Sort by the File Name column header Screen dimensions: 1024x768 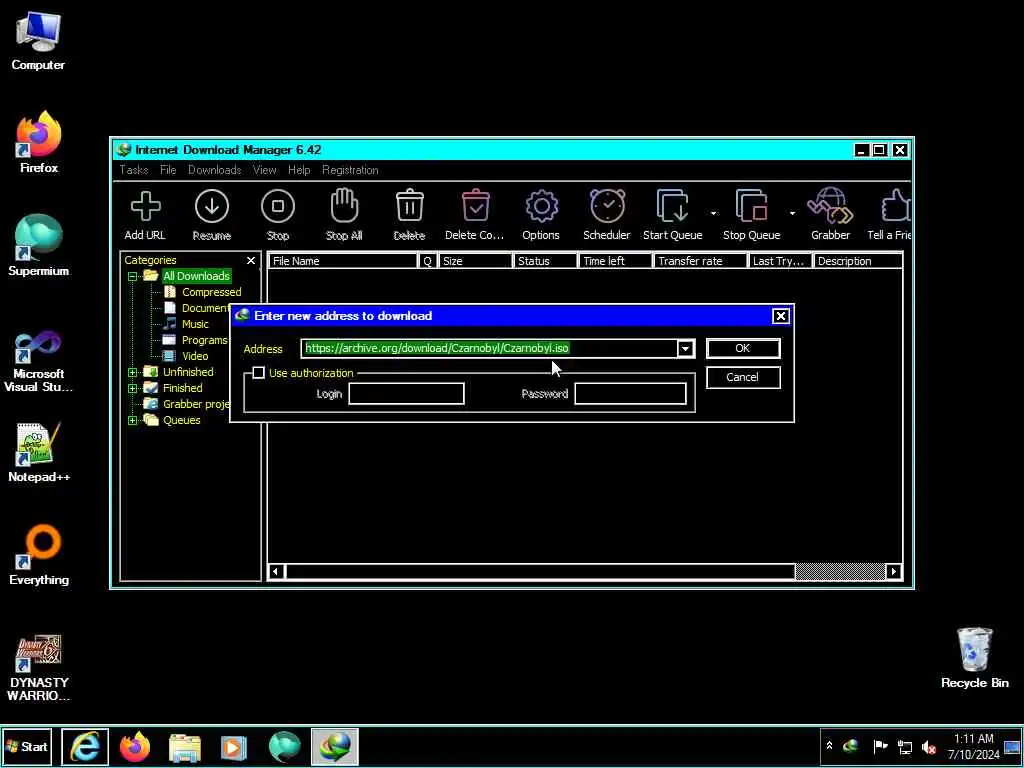click(x=343, y=261)
